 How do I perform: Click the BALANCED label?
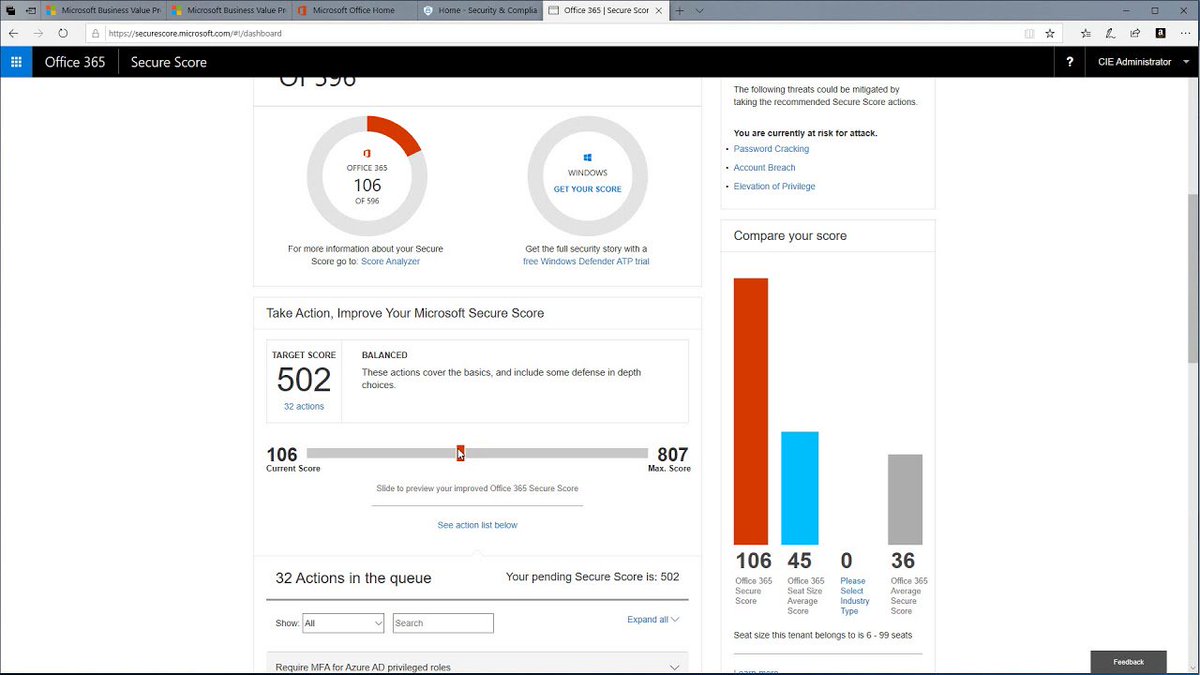(384, 355)
